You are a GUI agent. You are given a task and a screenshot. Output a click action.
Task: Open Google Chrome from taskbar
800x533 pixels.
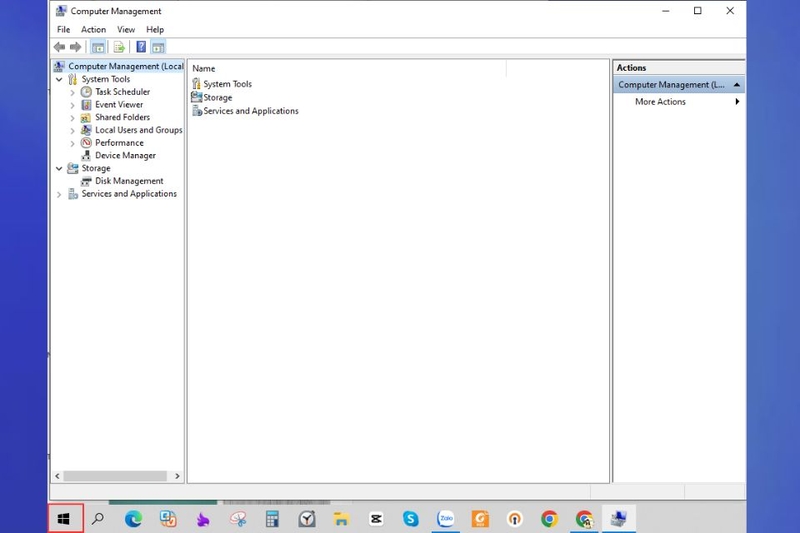549,519
